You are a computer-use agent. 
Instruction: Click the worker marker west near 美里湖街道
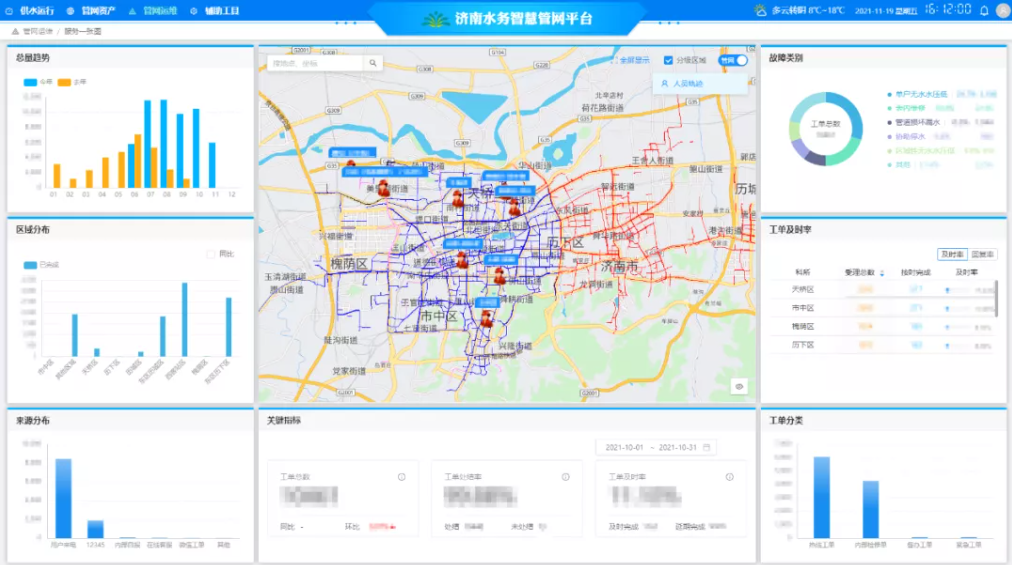click(383, 189)
